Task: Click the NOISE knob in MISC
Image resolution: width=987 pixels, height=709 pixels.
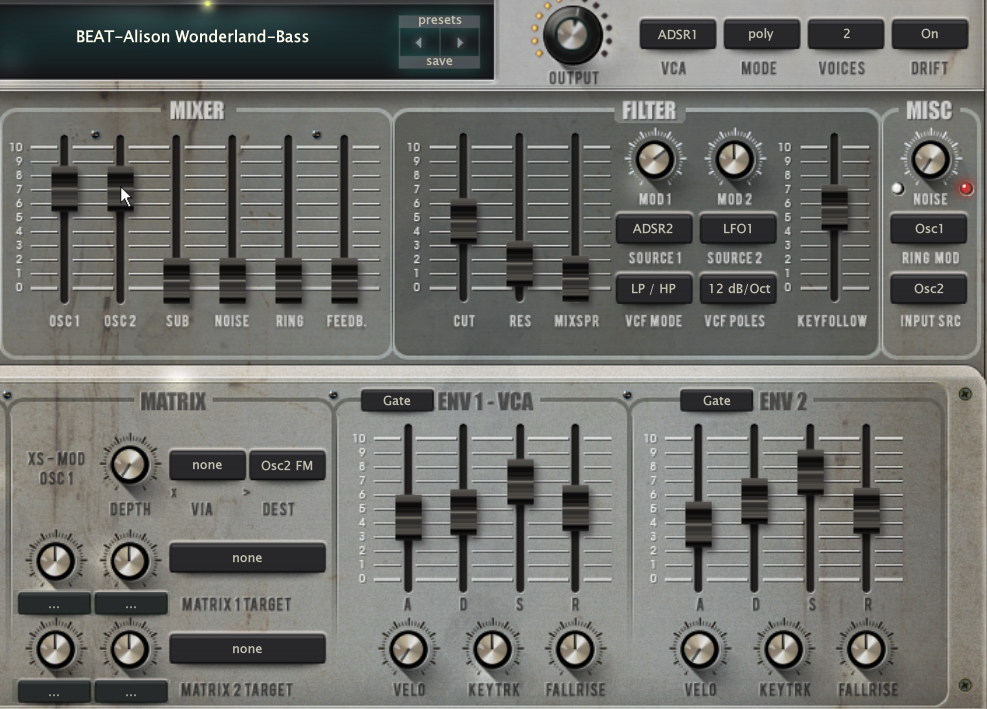Action: (x=929, y=160)
